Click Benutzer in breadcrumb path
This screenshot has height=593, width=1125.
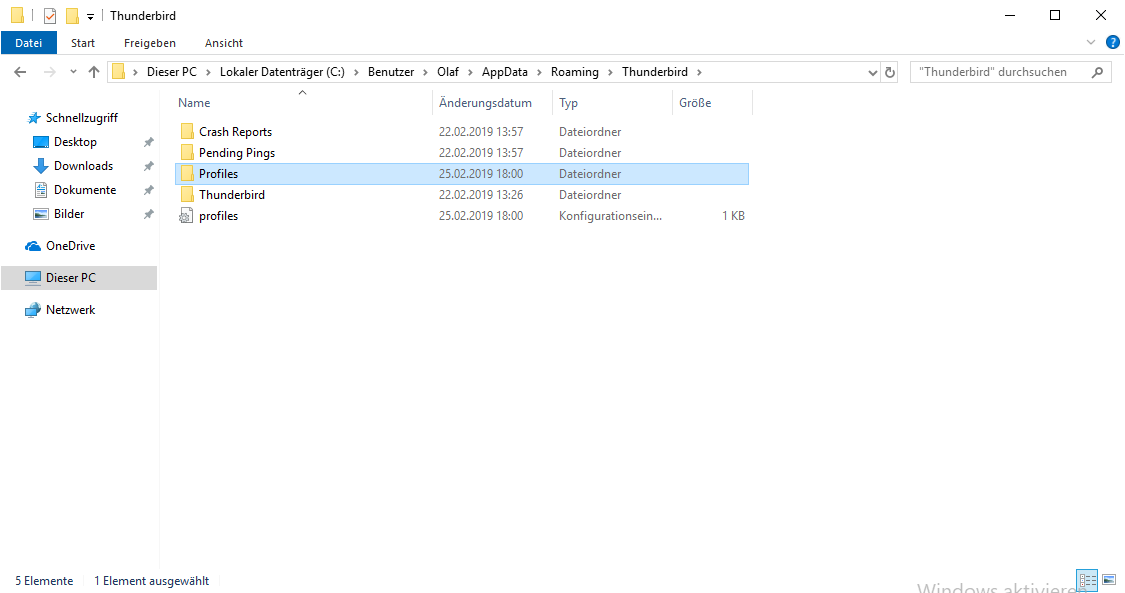point(391,72)
